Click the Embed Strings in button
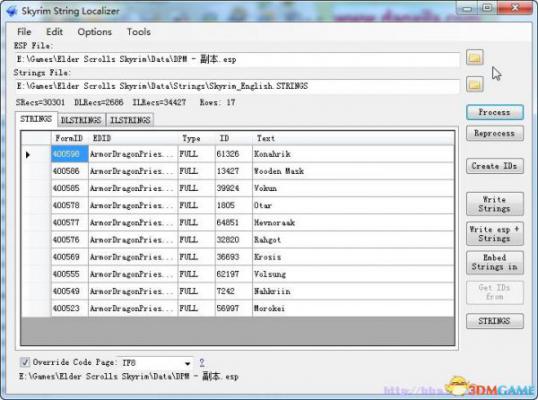The image size is (538, 400). [x=494, y=262]
